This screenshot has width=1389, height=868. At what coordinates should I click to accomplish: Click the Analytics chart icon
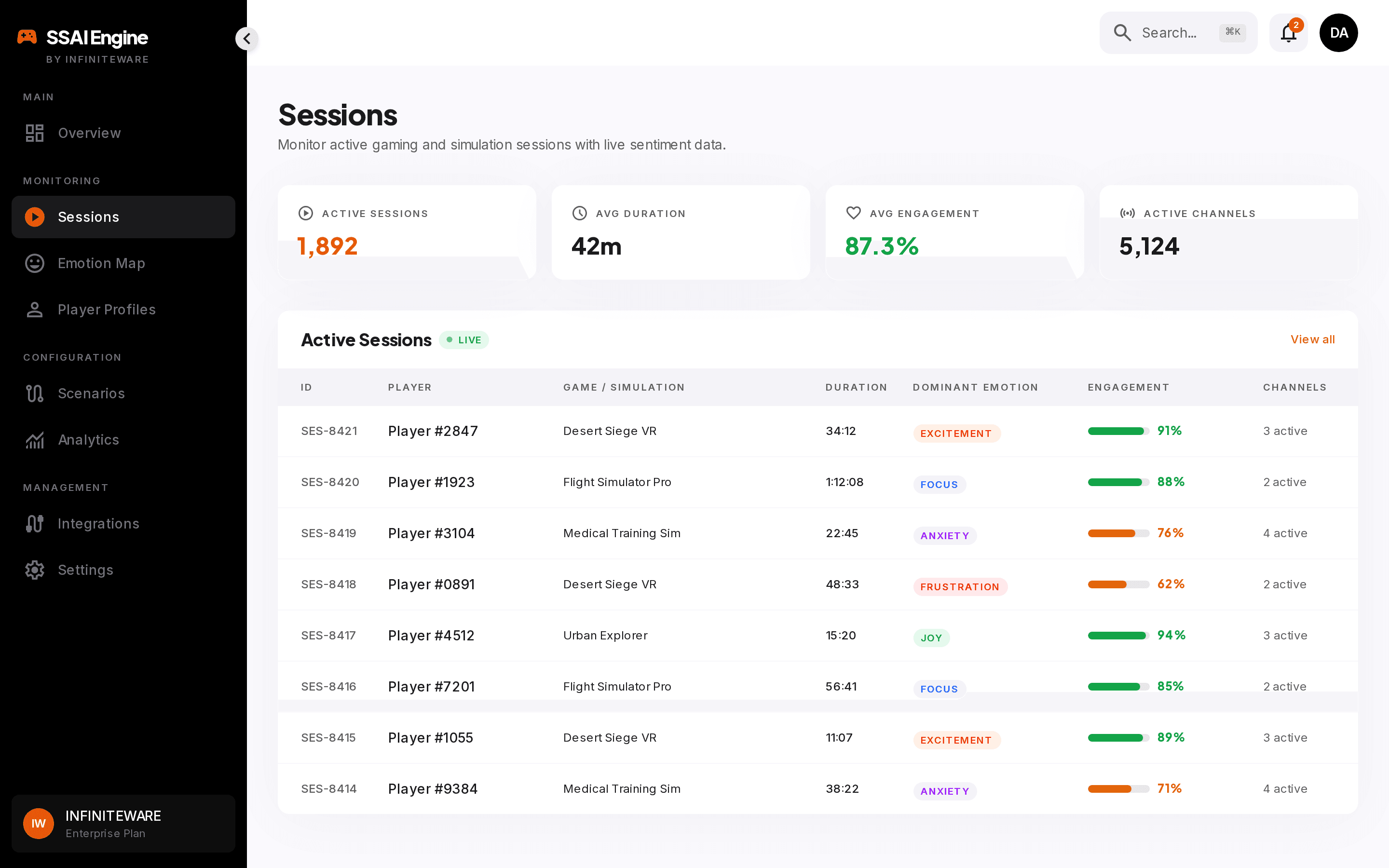[34, 440]
